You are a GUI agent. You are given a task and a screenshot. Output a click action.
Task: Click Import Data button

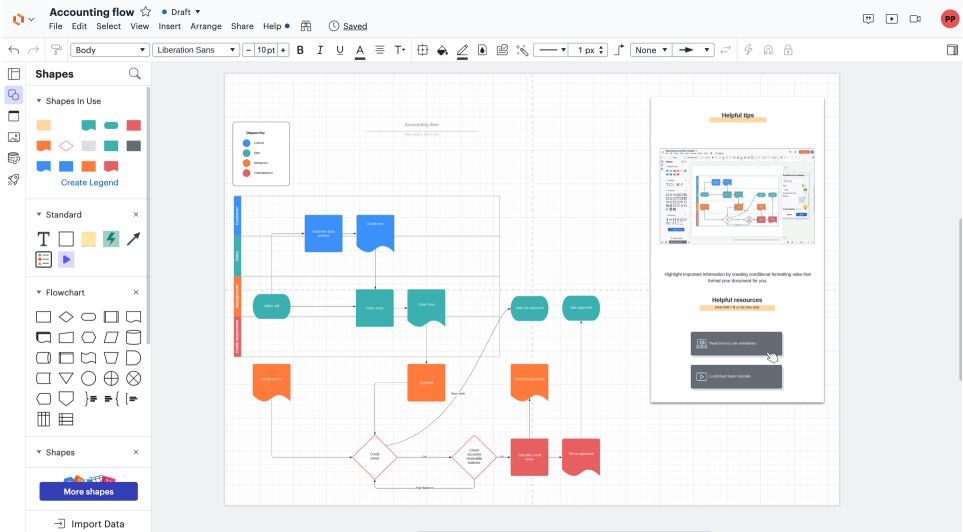(x=90, y=524)
